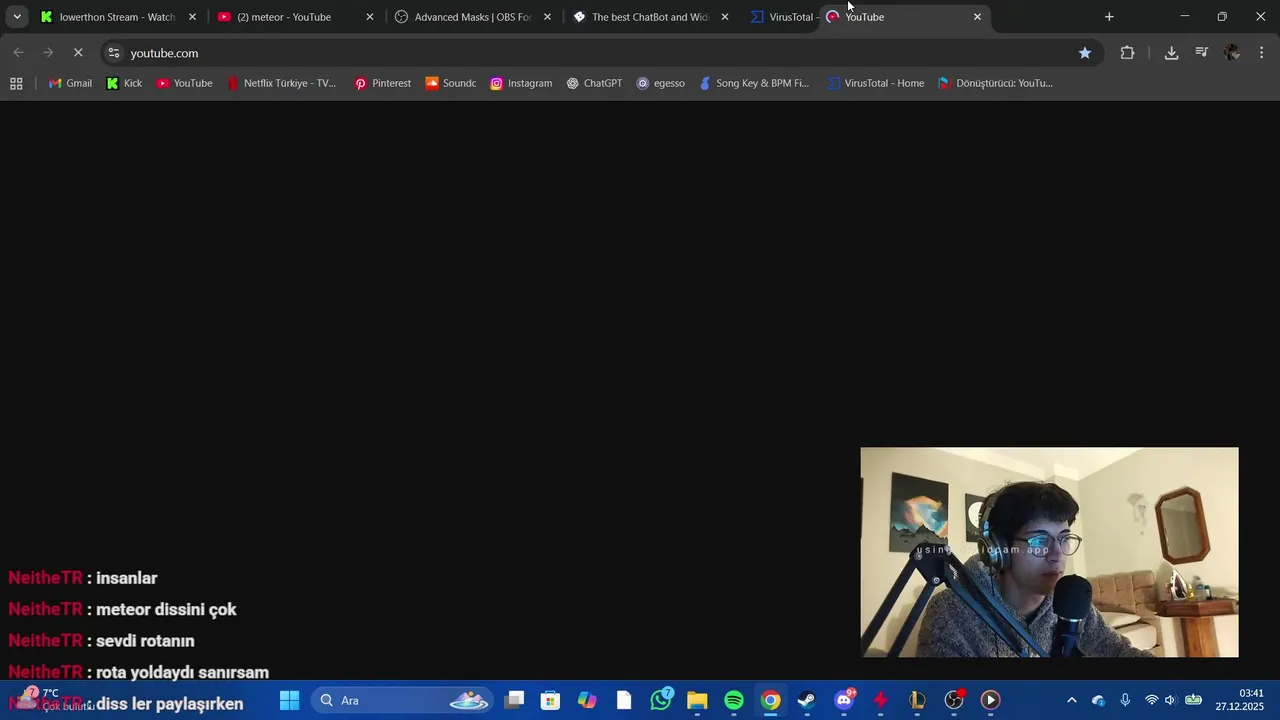
Task: Stop loading the page
Action: (x=78, y=53)
